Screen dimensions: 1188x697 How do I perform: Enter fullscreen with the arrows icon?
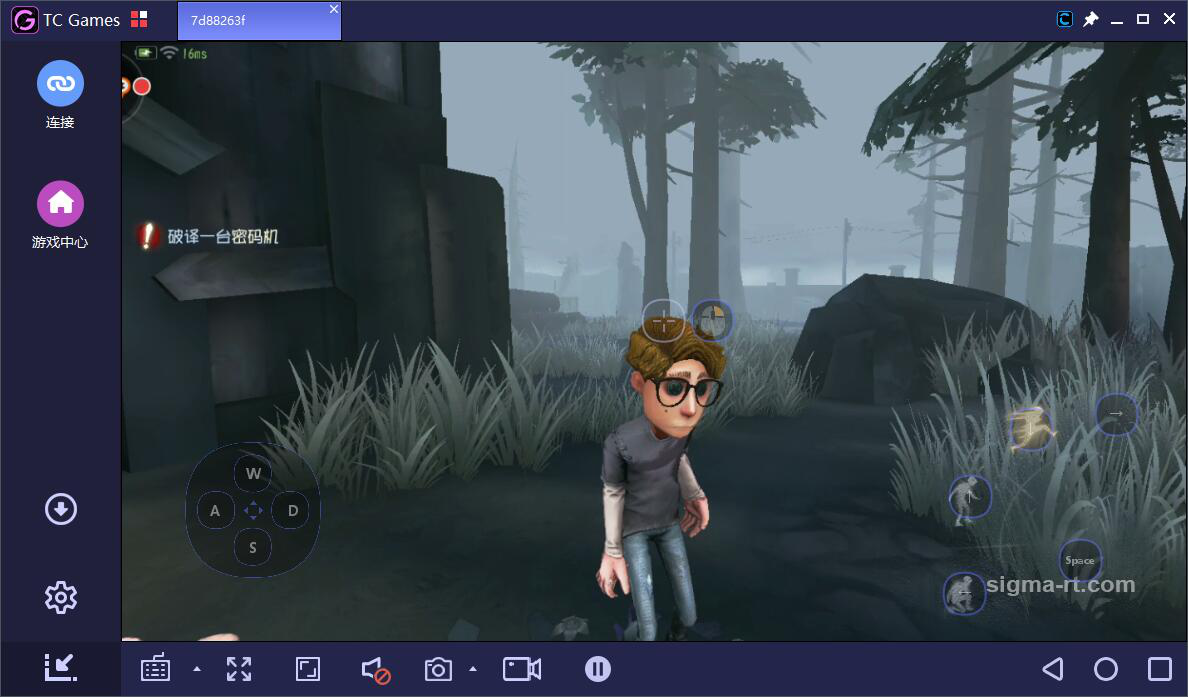click(x=239, y=669)
